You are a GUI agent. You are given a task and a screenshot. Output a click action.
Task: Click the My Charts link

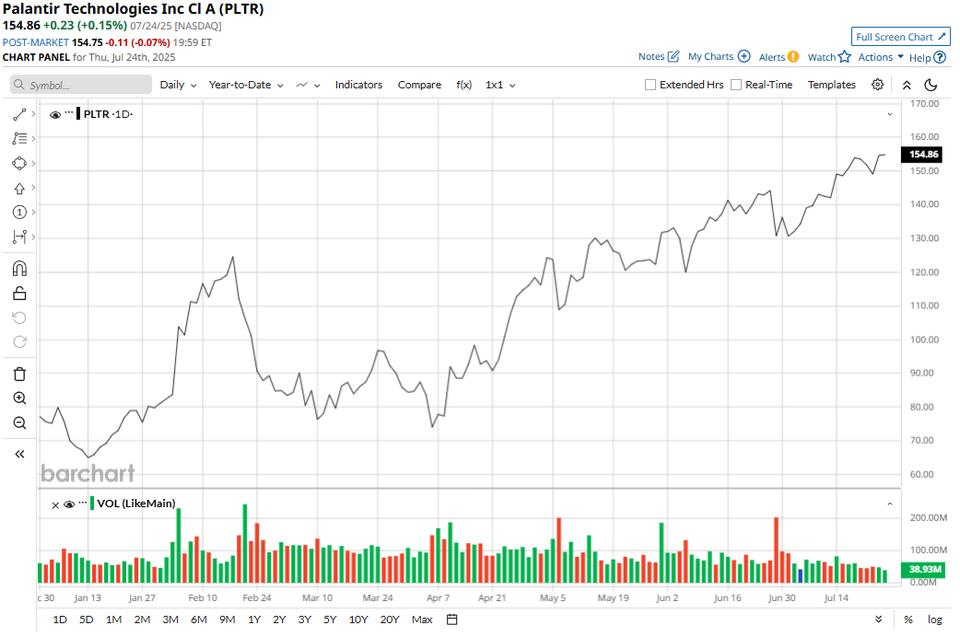(710, 56)
